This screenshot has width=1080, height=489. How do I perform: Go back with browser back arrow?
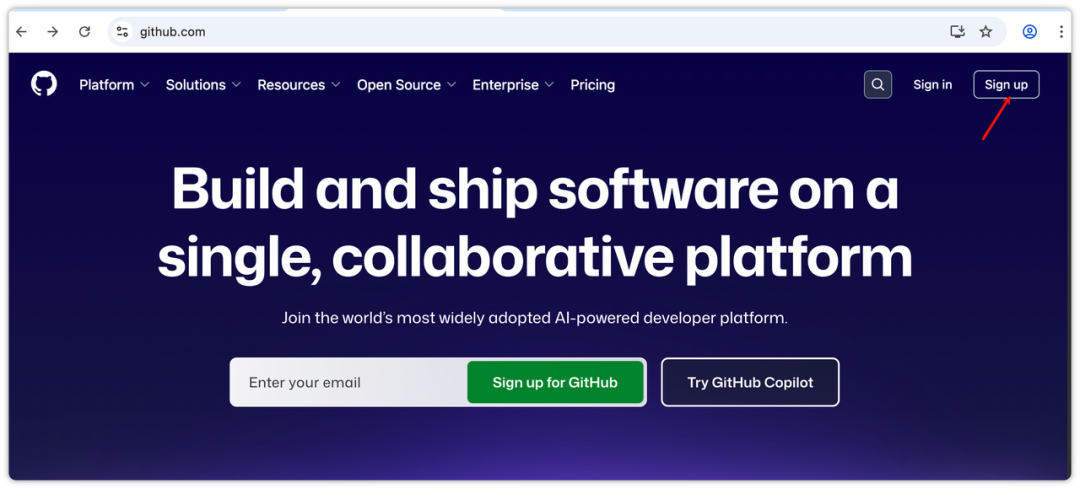21,32
